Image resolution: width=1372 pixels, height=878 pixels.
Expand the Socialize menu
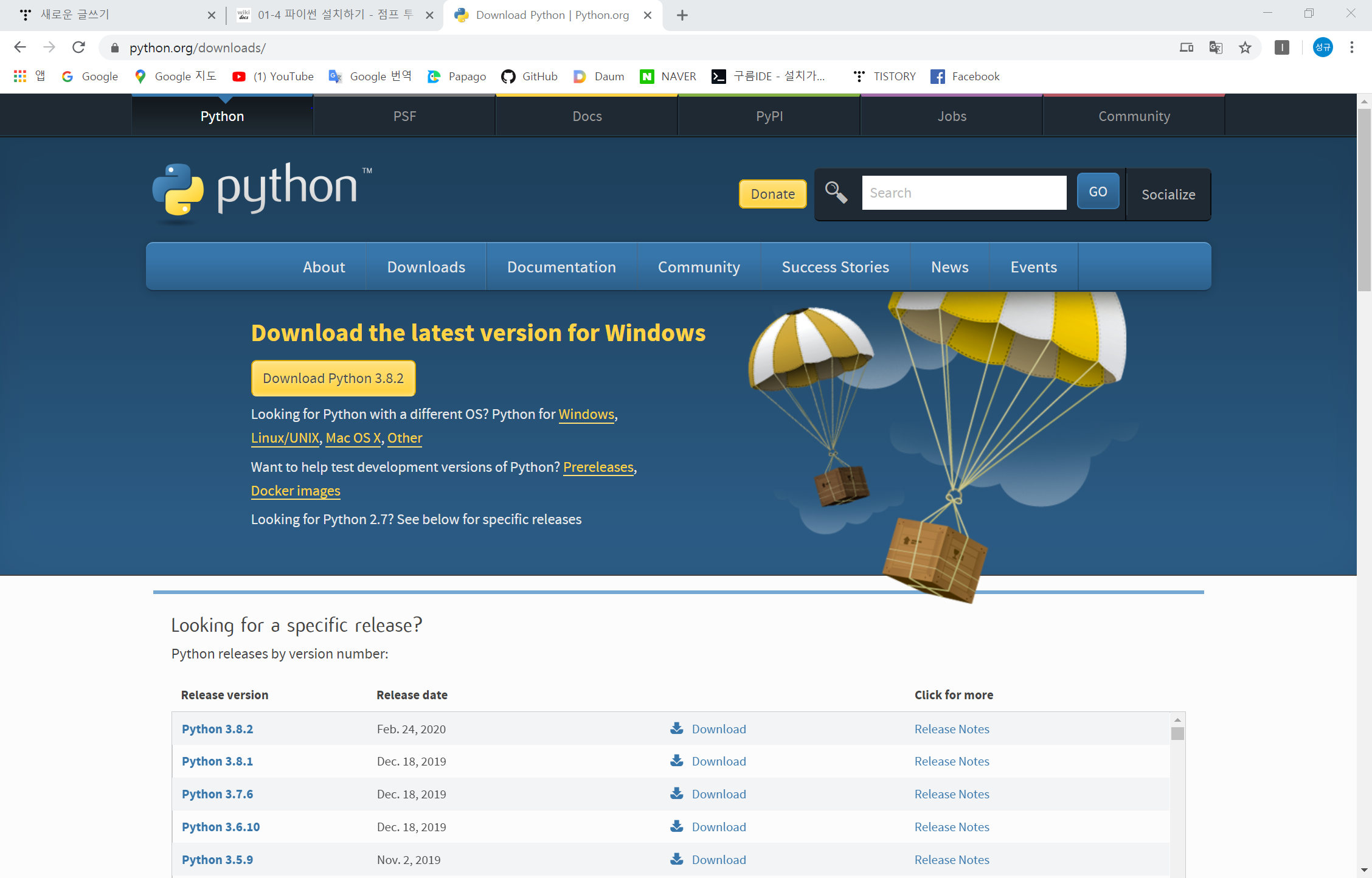[x=1168, y=195]
